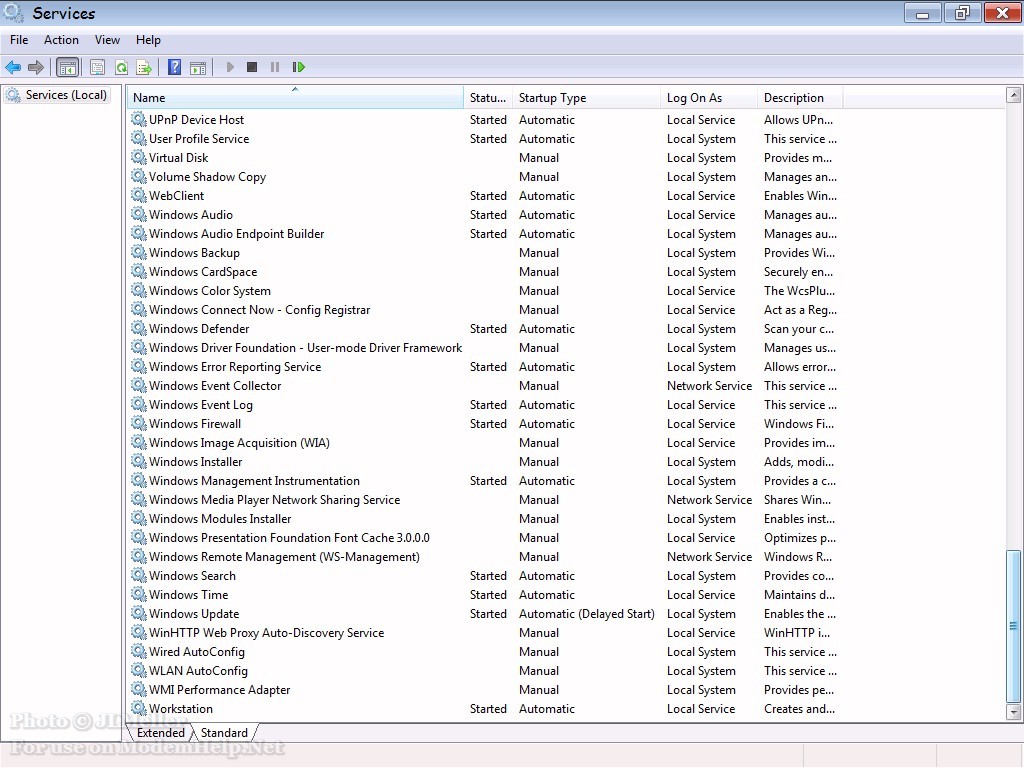Select the Windows Color System service name

[x=210, y=290]
